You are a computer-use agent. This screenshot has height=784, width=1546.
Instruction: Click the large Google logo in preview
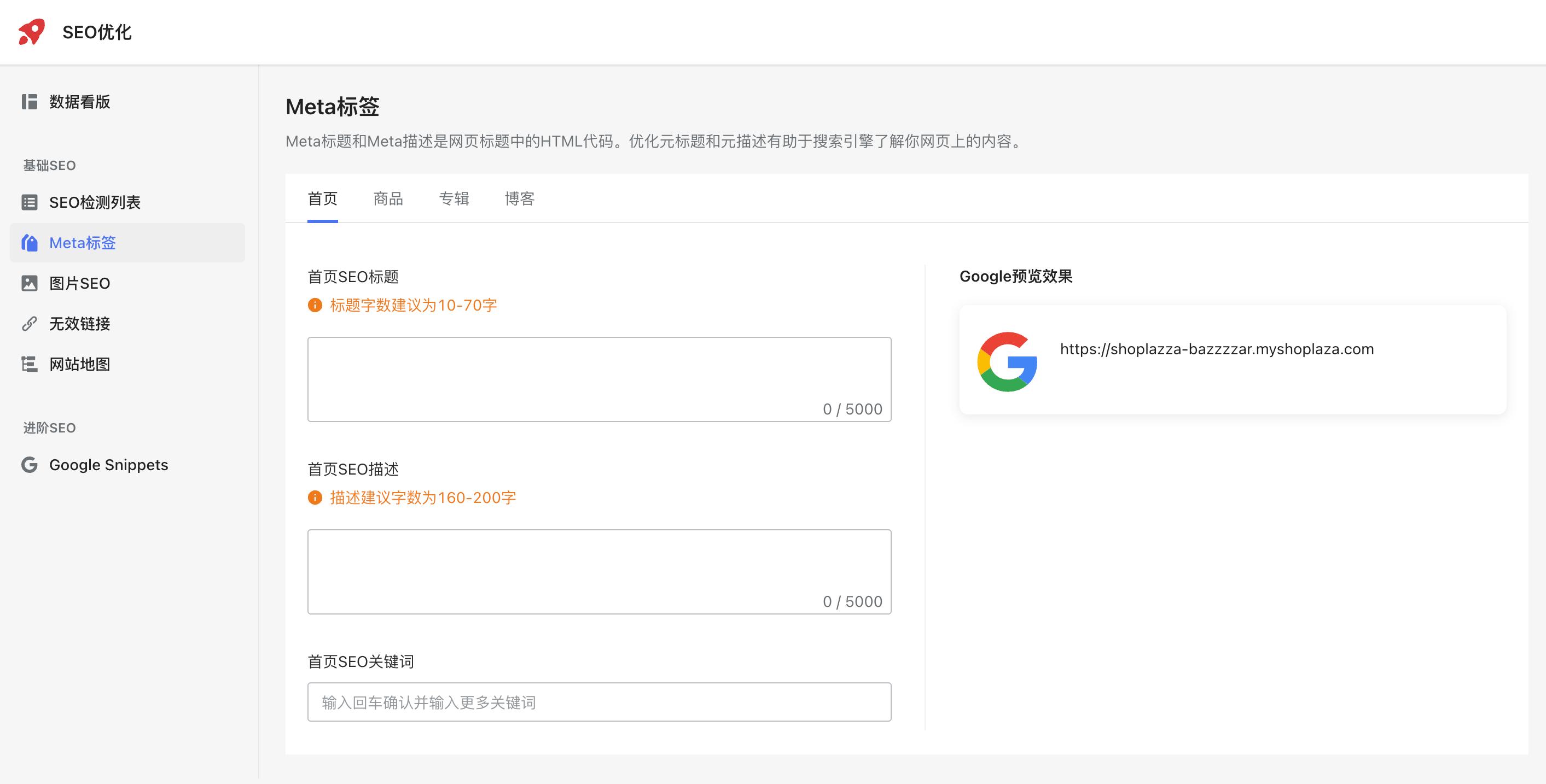click(1007, 362)
